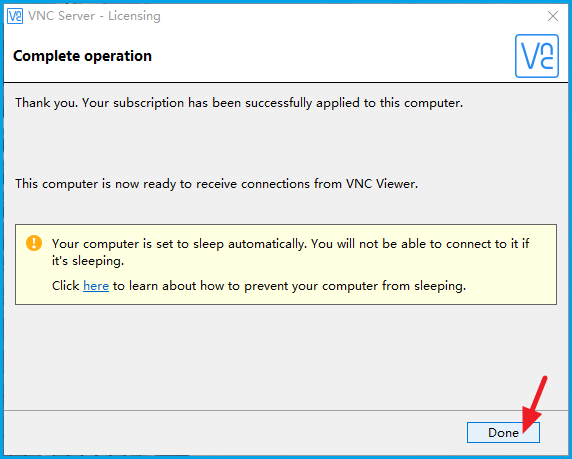572x459 pixels.
Task: Click the "it's sleeping." warning line
Action: click(x=88, y=261)
